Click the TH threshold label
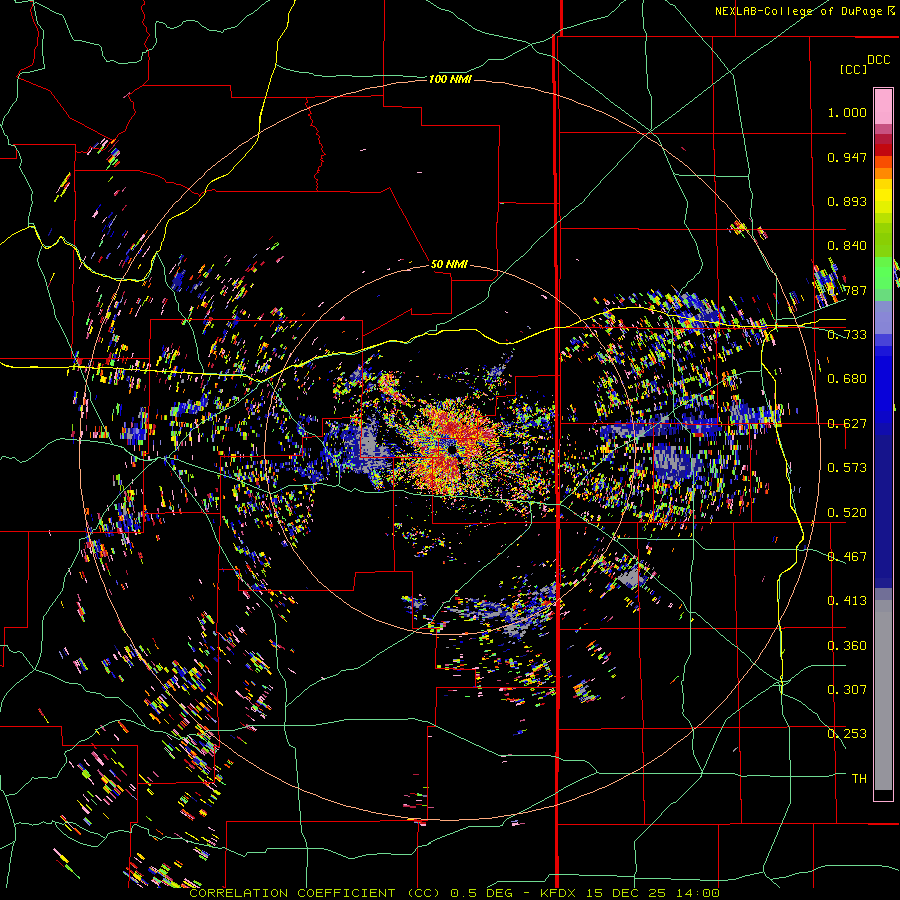 [x=859, y=779]
